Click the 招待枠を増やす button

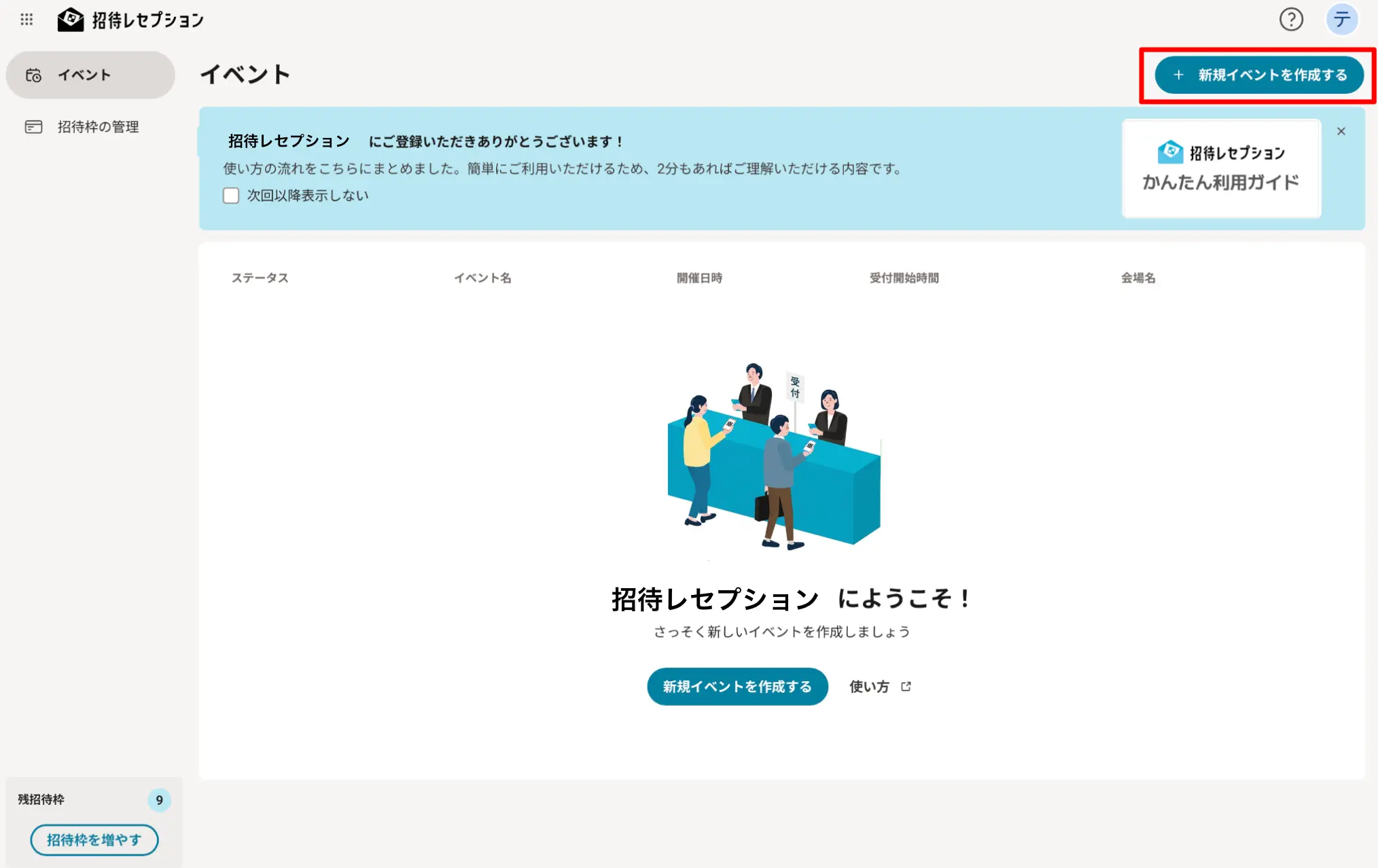(x=94, y=840)
